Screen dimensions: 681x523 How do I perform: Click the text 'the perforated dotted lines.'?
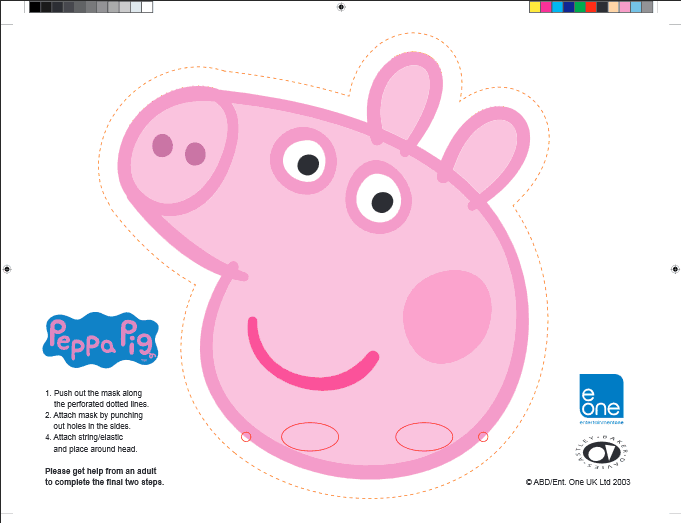click(101, 404)
